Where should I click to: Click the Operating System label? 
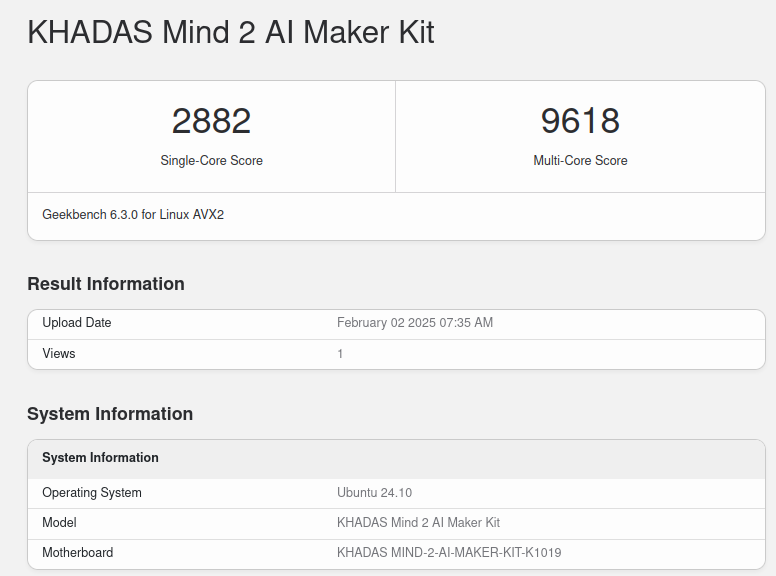[x=92, y=492]
